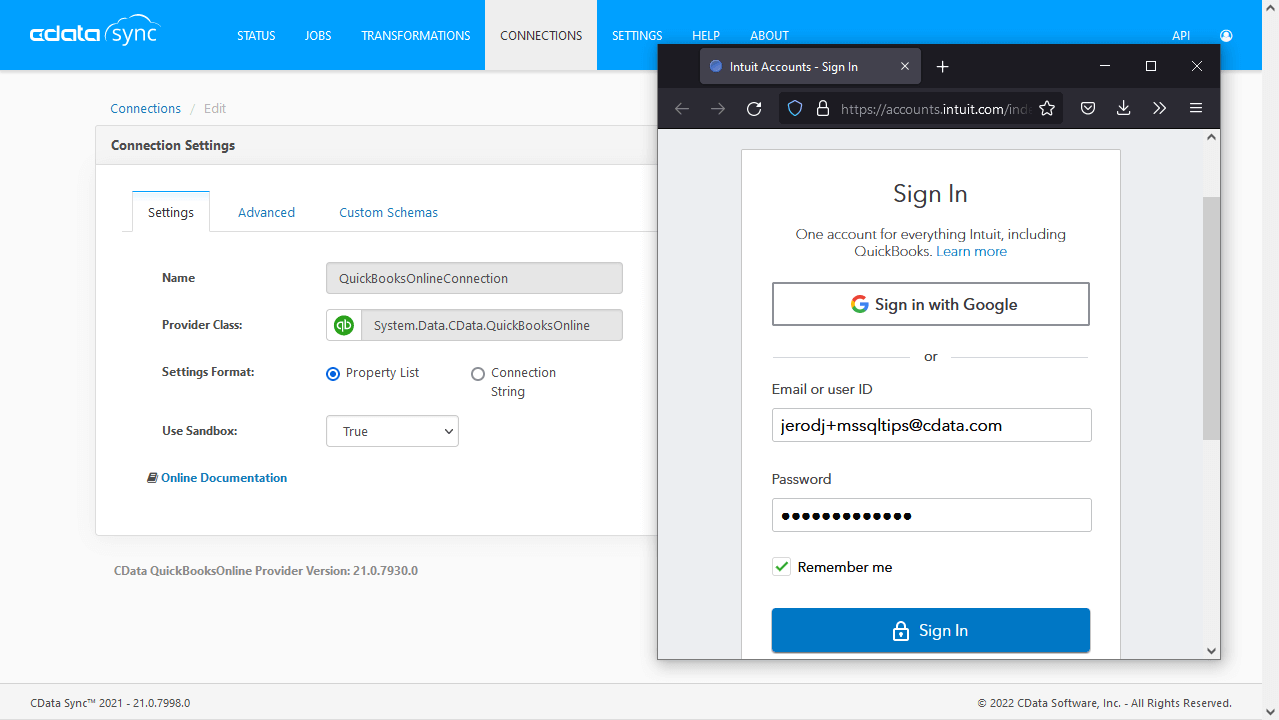This screenshot has height=720, width=1279.
Task: Uncheck the Remember me checkbox
Action: (782, 567)
